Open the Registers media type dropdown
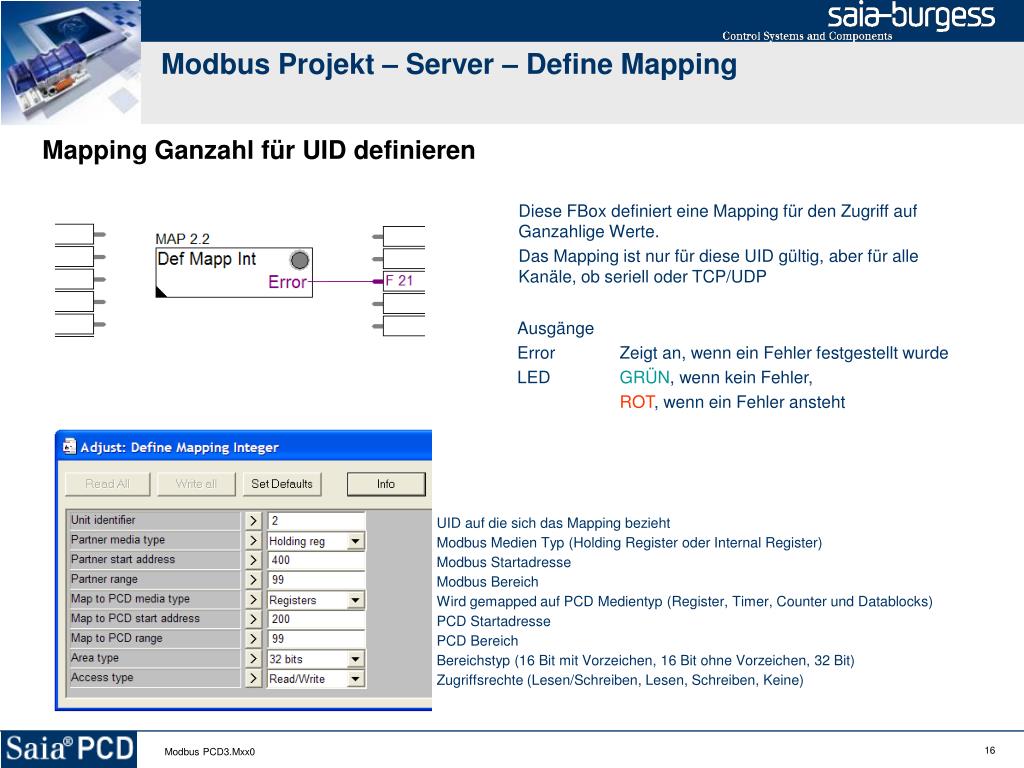This screenshot has height=768, width=1024. [x=355, y=600]
